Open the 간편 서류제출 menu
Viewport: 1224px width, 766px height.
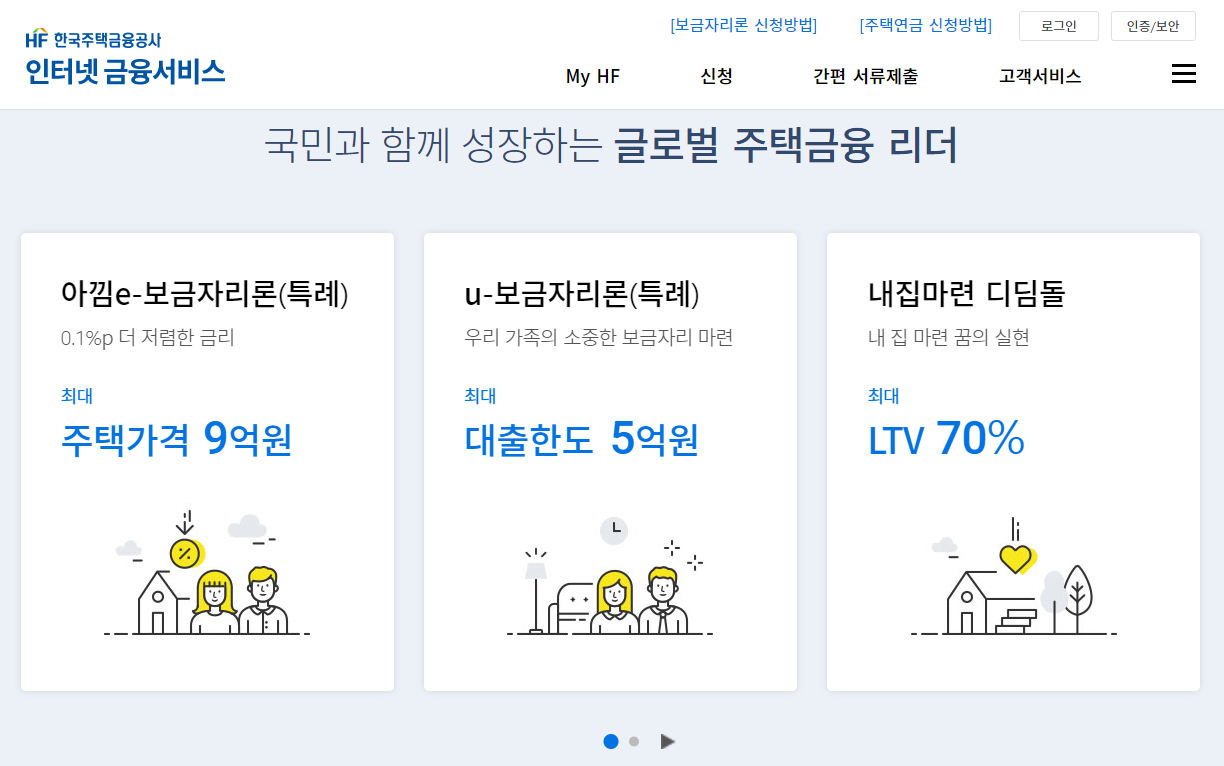[866, 76]
